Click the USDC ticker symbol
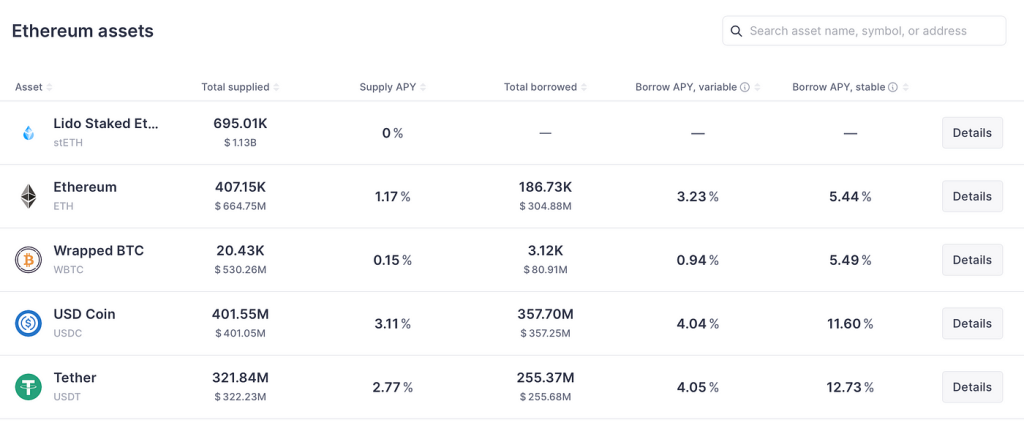 (x=68, y=333)
